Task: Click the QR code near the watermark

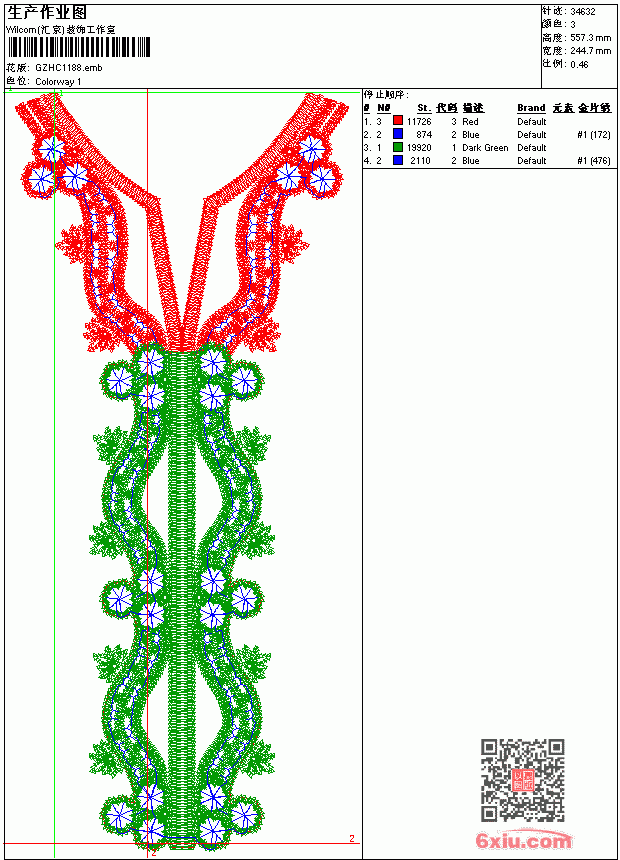Action: point(523,780)
